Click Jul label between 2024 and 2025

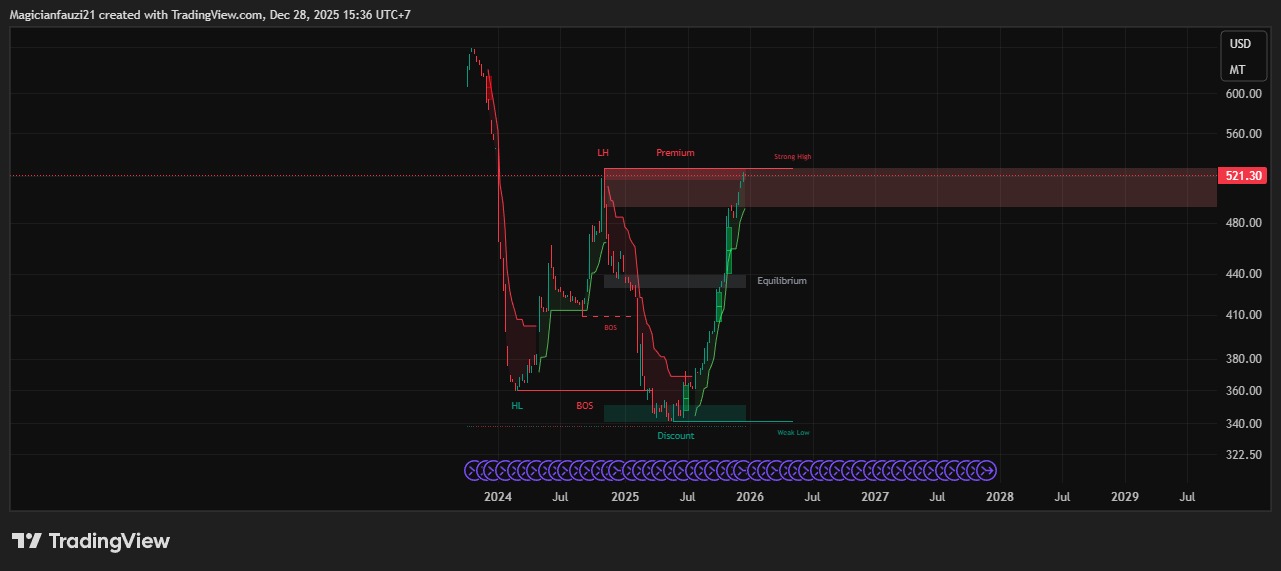pos(561,496)
